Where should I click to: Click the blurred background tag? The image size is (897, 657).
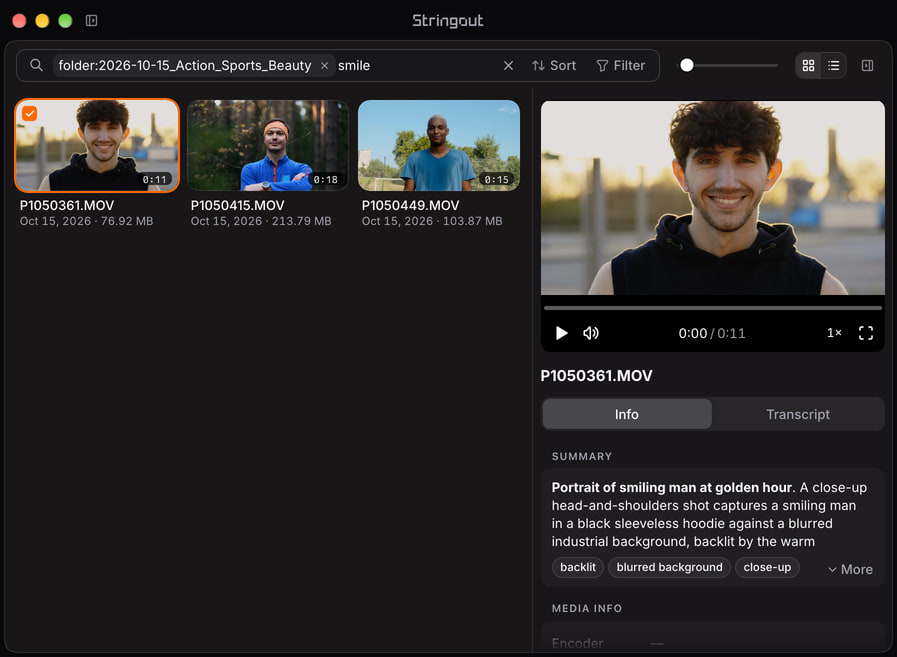click(669, 567)
